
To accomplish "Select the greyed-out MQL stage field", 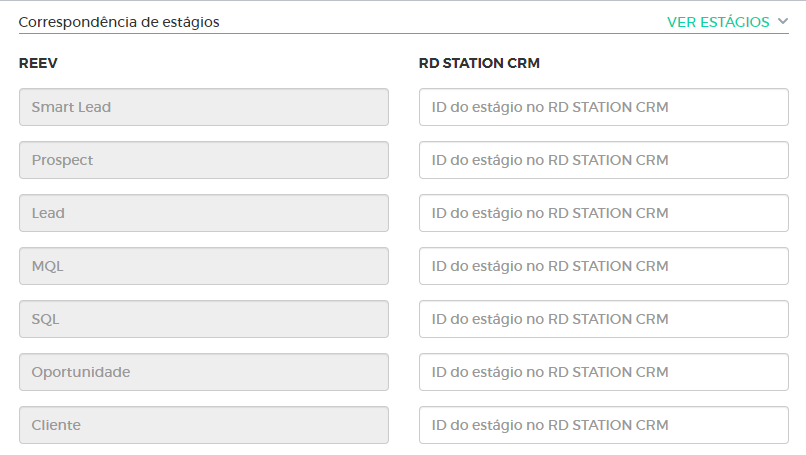I will (203, 266).
